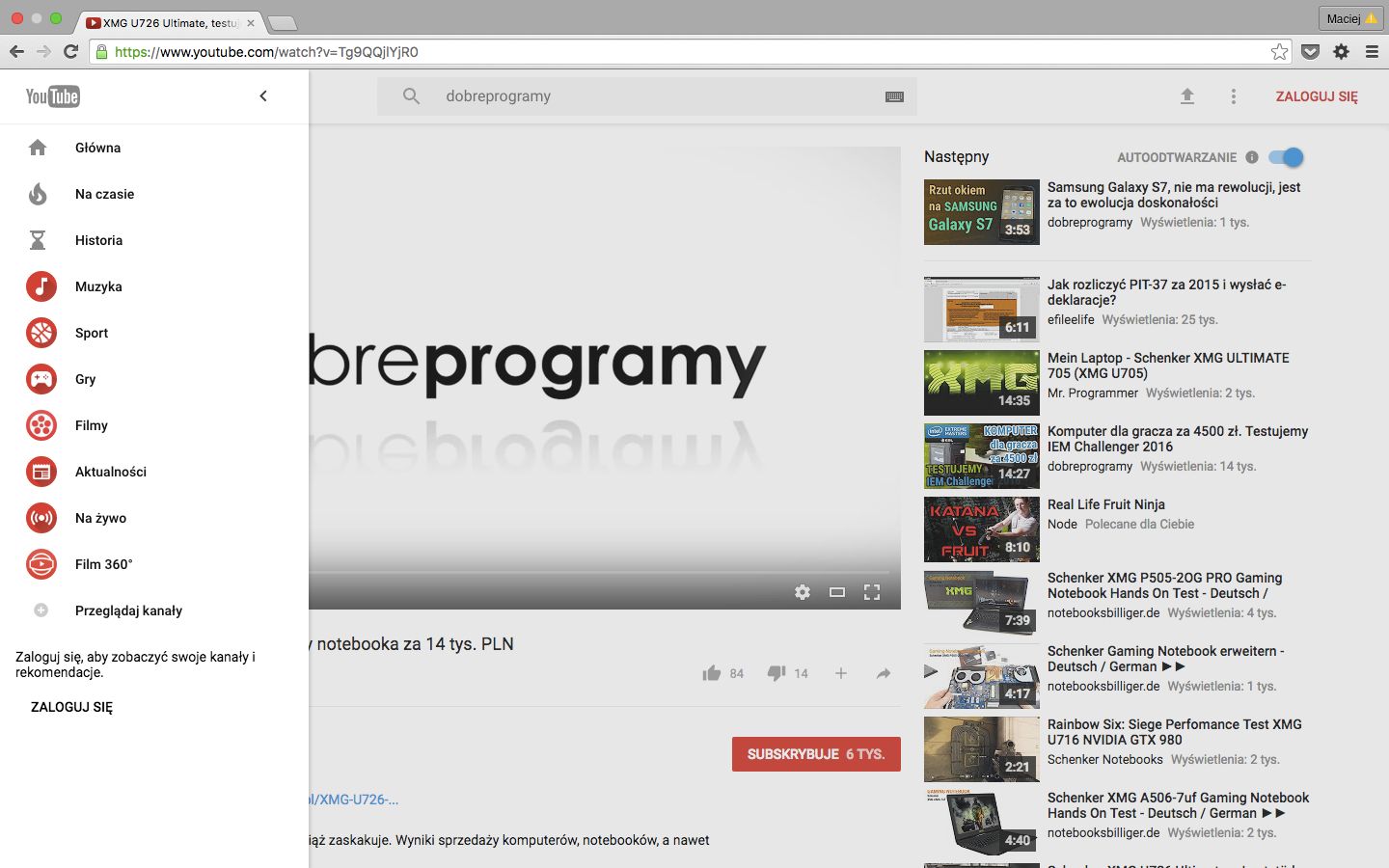Open the Film 360° icon
Image resolution: width=1389 pixels, height=868 pixels.
[x=41, y=564]
